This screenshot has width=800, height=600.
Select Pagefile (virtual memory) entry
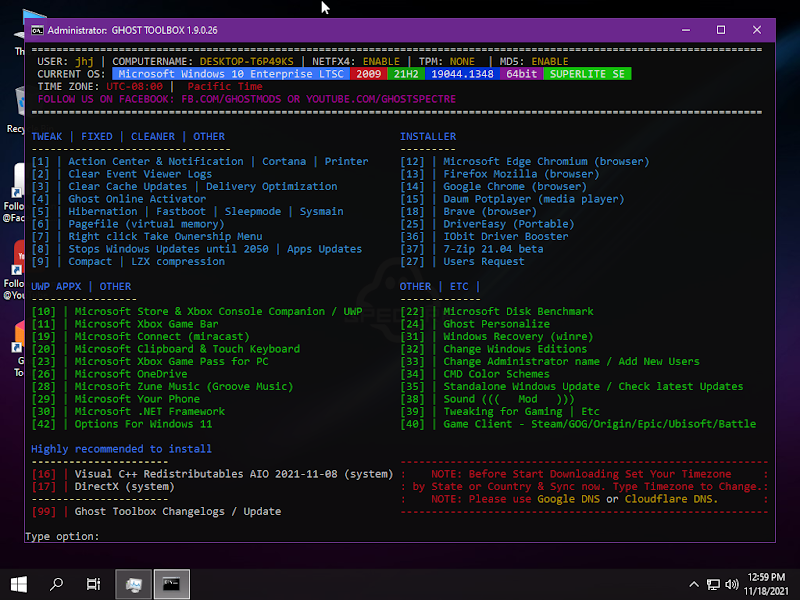[x=146, y=224]
